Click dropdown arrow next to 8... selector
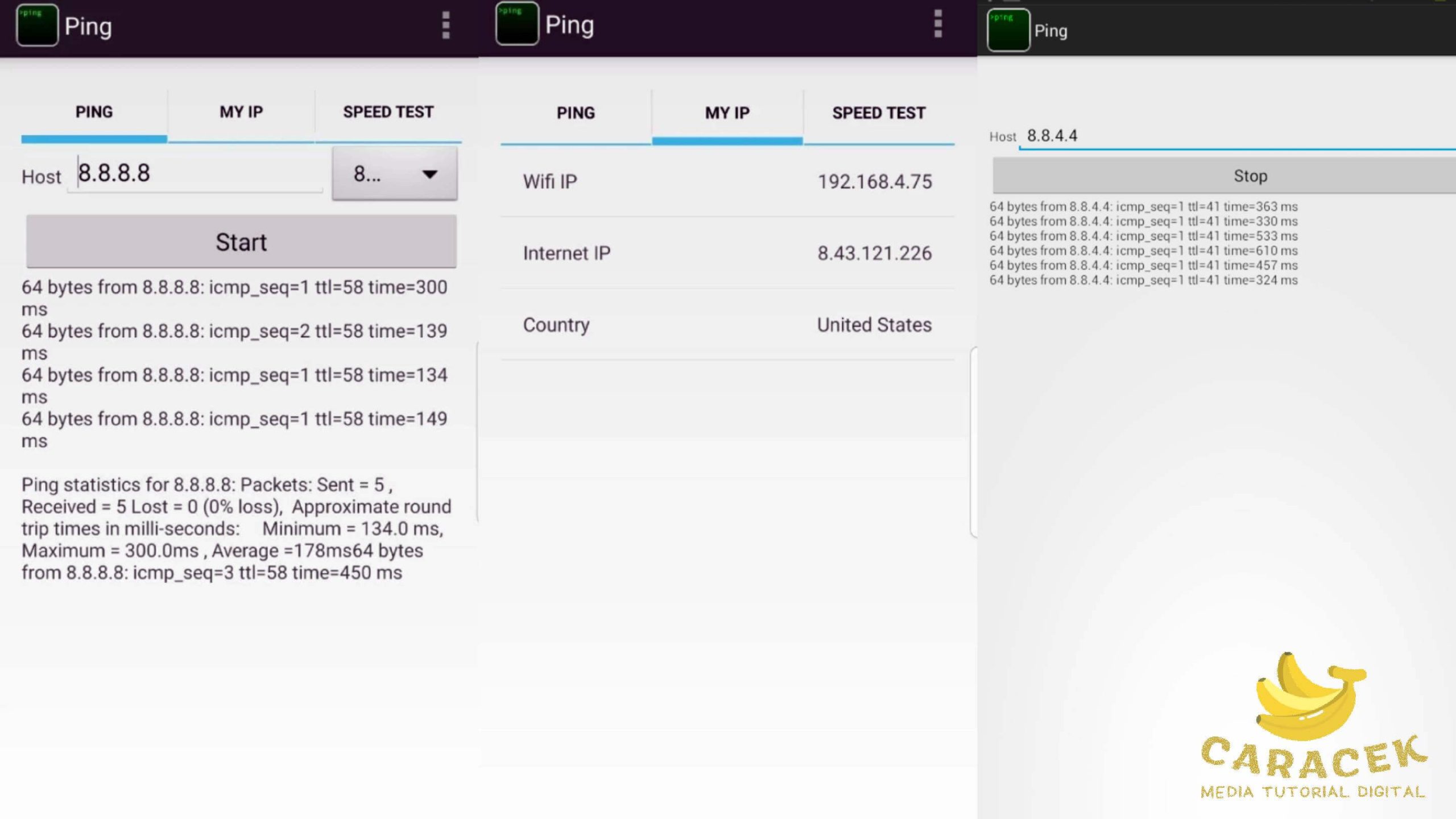 [x=429, y=174]
